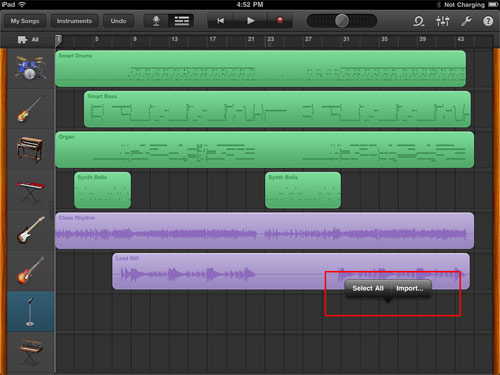Open the Instruments chooser
500x375 pixels.
click(74, 21)
